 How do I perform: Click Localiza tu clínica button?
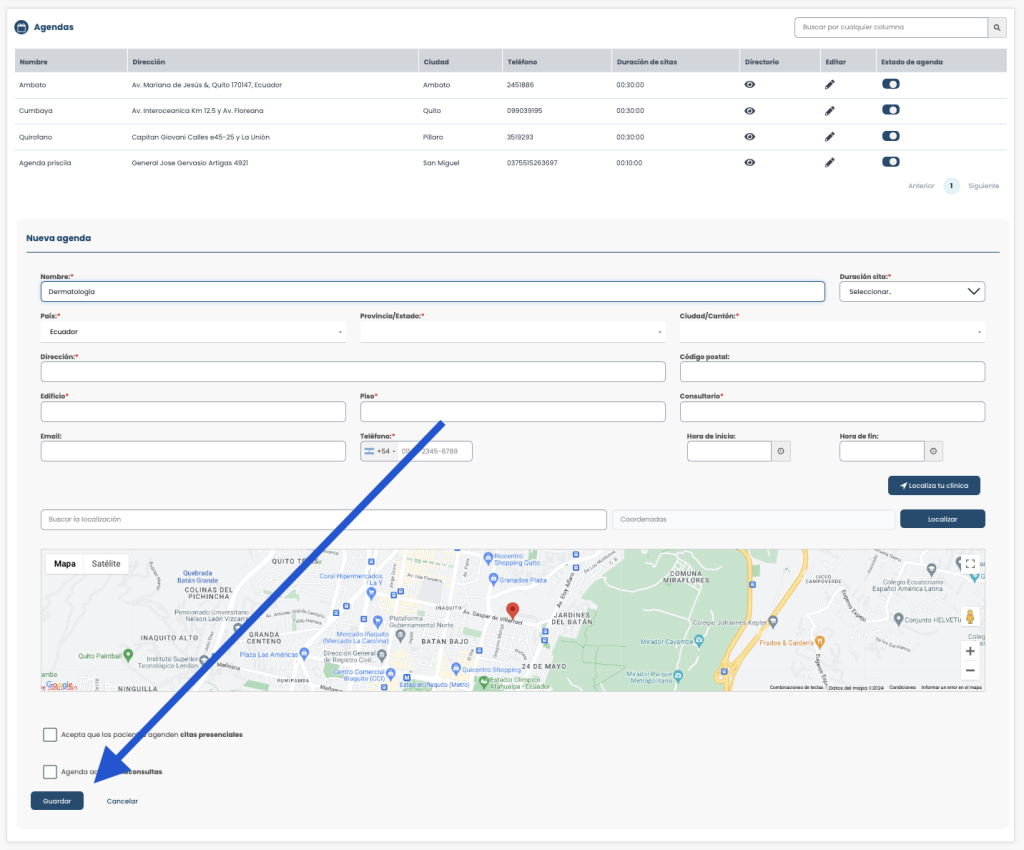point(934,486)
